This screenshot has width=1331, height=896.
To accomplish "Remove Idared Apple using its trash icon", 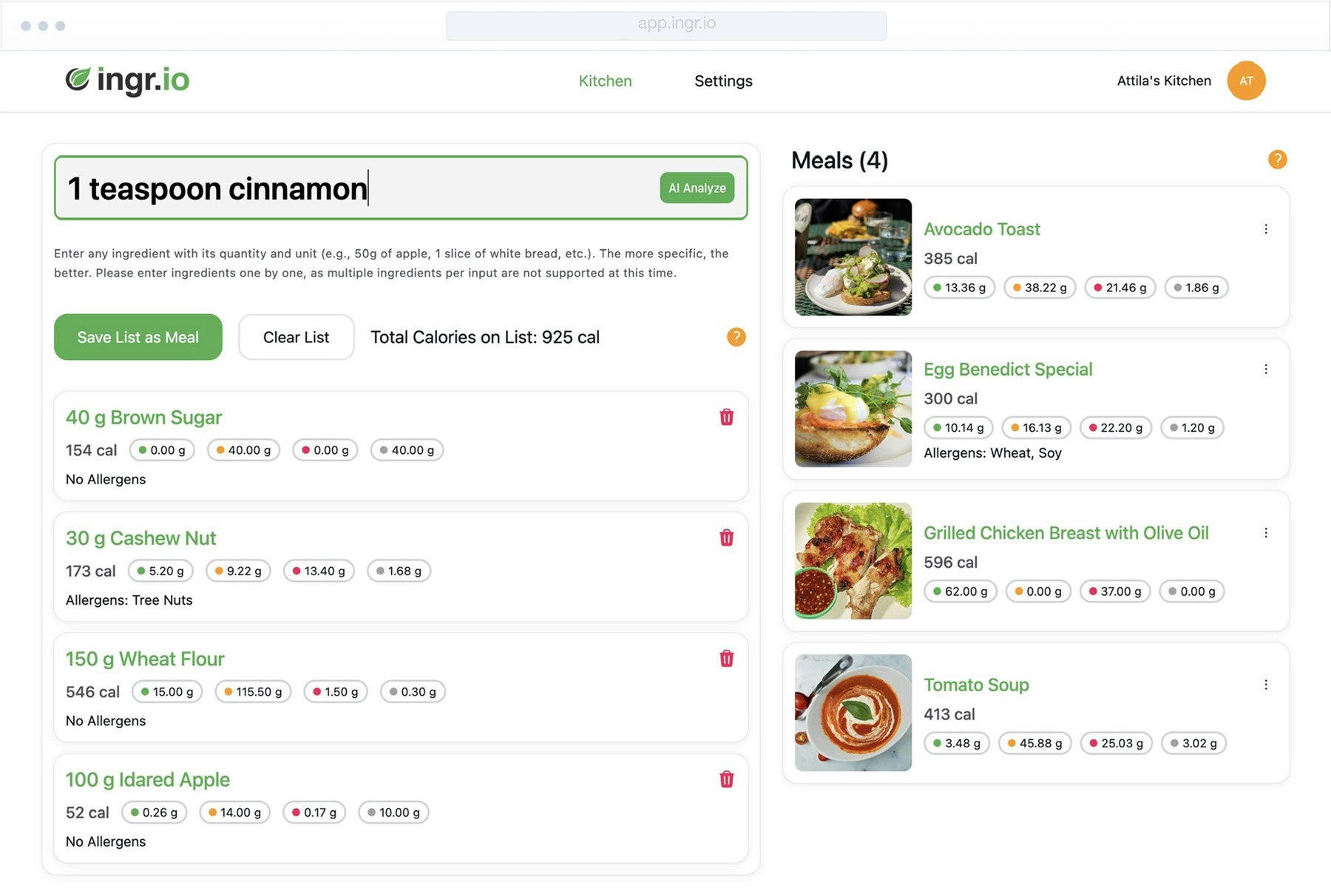I will (x=727, y=778).
